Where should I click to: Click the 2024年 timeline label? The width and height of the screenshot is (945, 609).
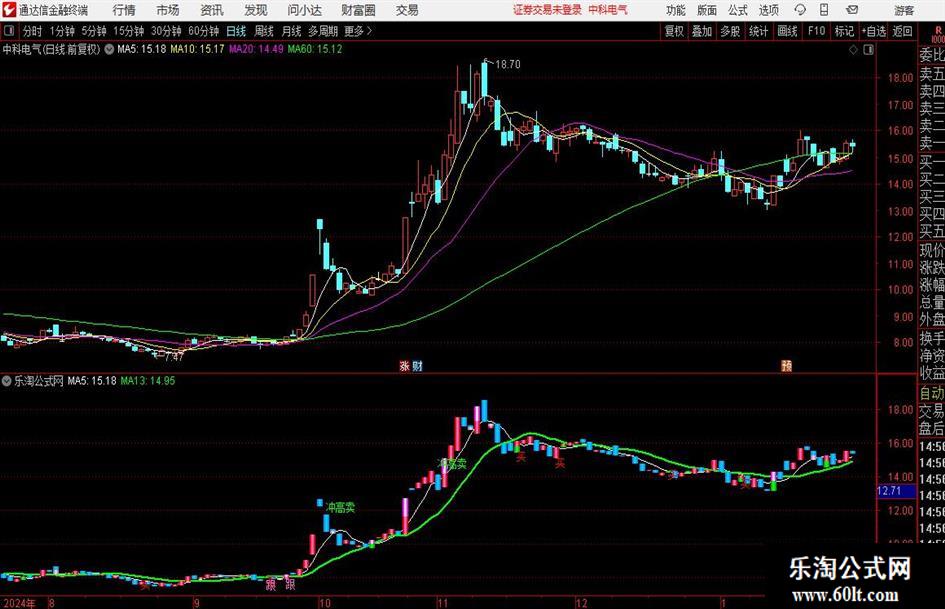pyautogui.click(x=19, y=603)
